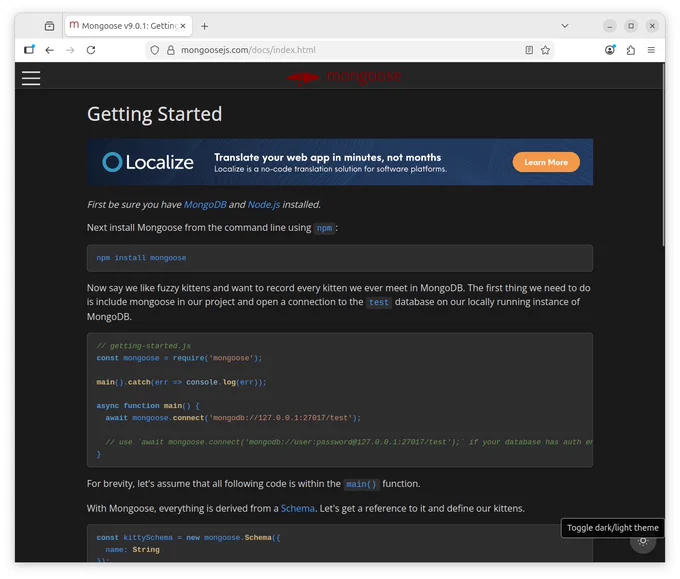Click the name: String code line
The width and height of the screenshot is (680, 579).
[132, 550]
